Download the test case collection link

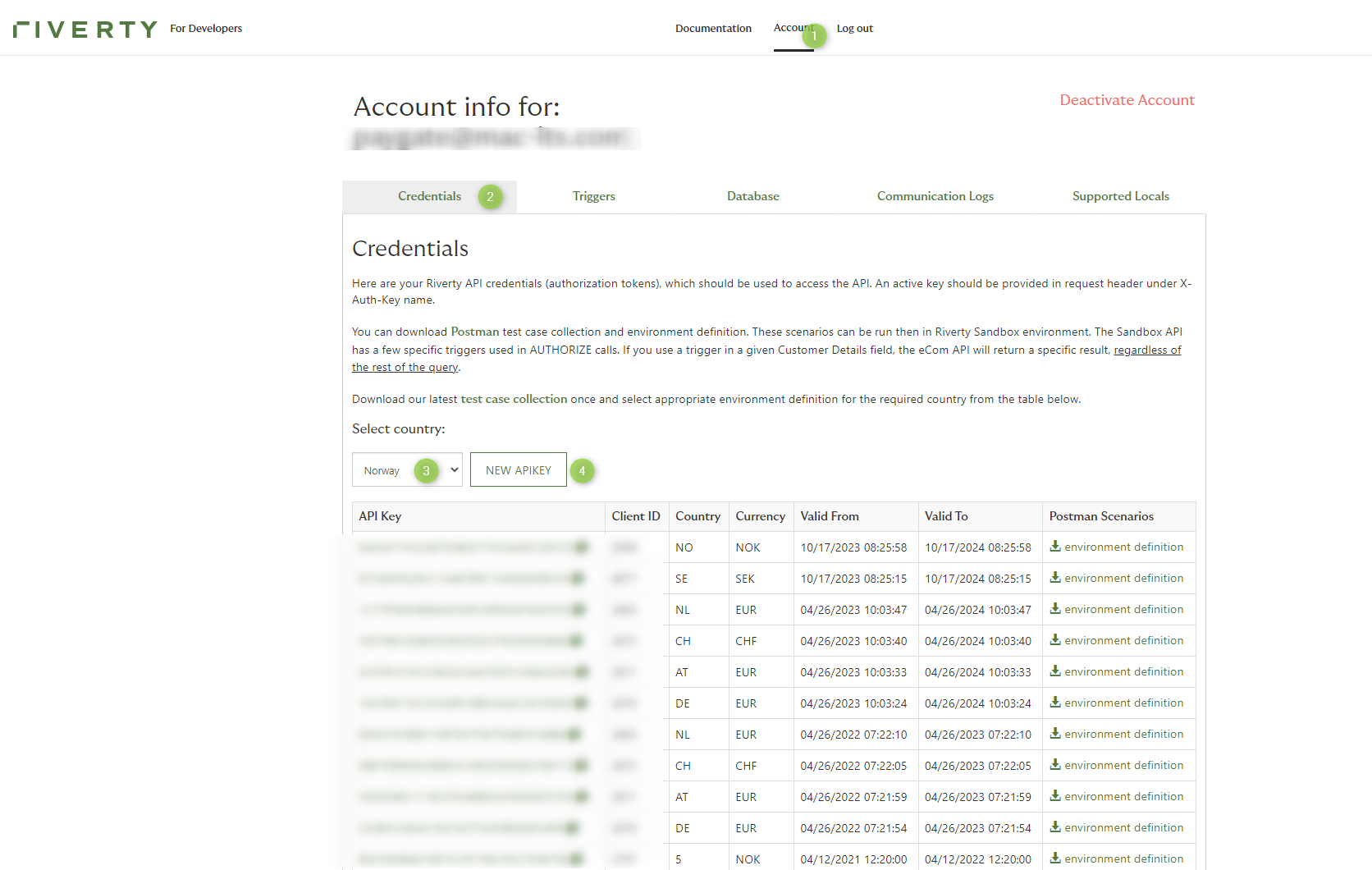coord(514,399)
